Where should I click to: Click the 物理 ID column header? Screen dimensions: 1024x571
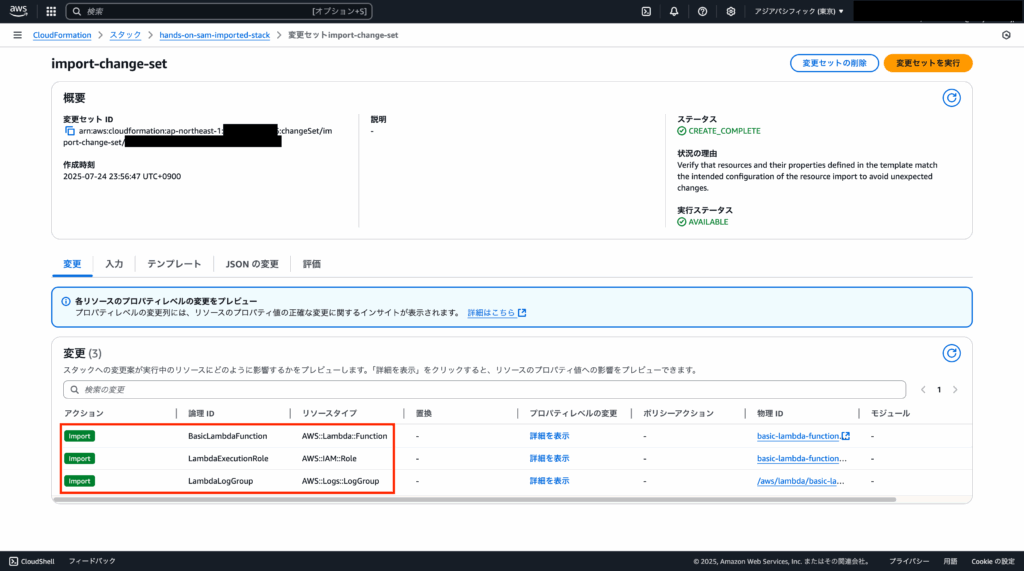[x=770, y=414]
